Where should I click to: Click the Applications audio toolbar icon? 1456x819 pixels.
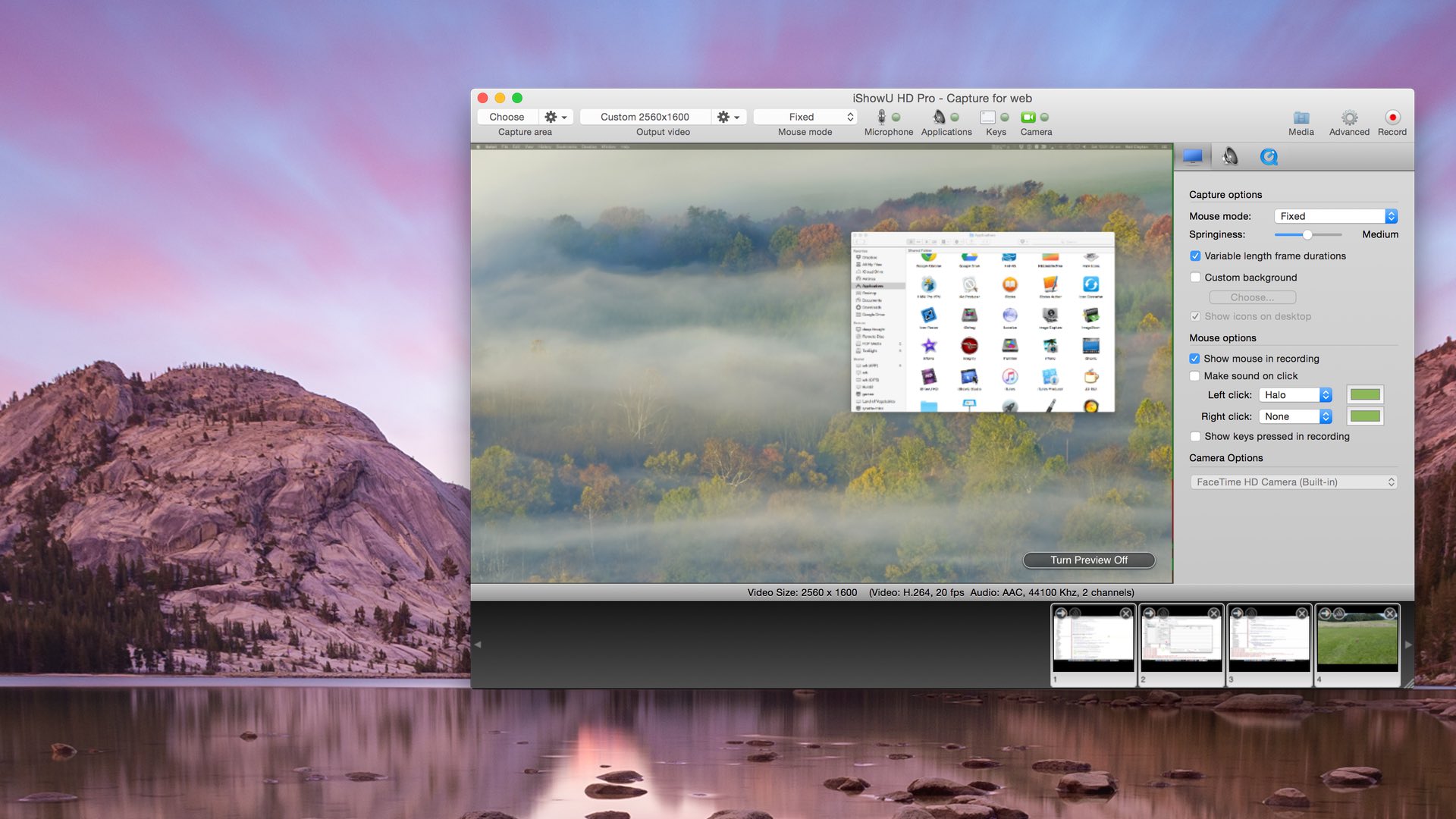coord(939,117)
